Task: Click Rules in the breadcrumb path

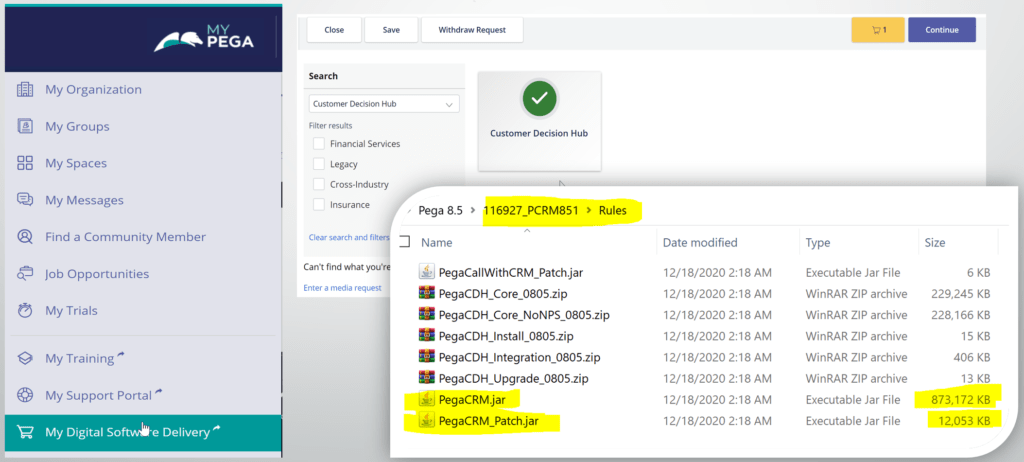Action: [x=613, y=210]
